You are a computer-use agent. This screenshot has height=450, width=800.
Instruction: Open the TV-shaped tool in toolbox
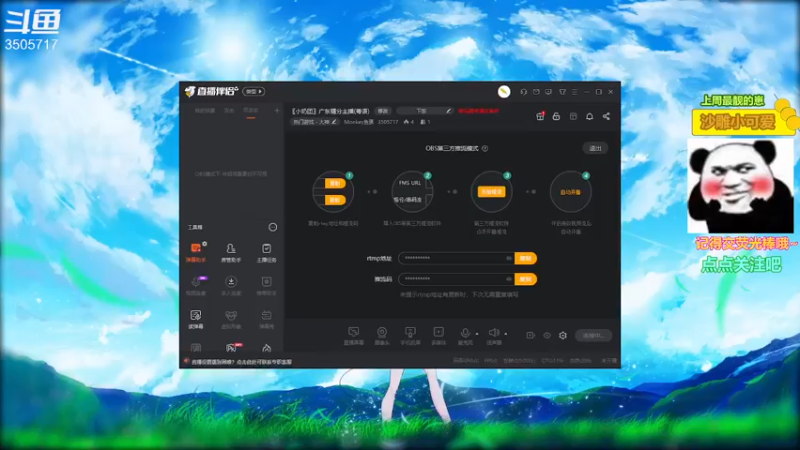[x=266, y=319]
